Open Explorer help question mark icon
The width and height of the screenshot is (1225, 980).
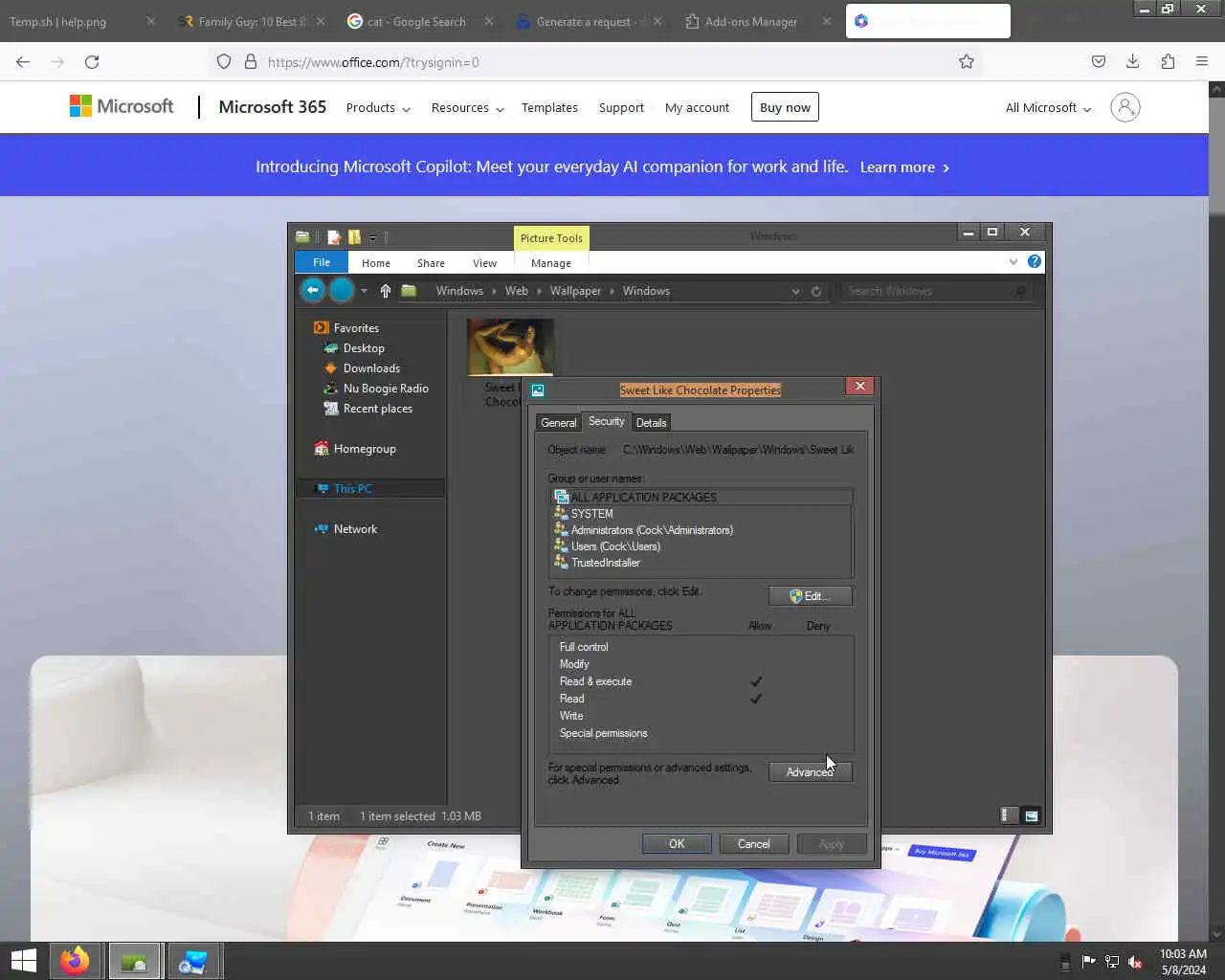(1035, 261)
